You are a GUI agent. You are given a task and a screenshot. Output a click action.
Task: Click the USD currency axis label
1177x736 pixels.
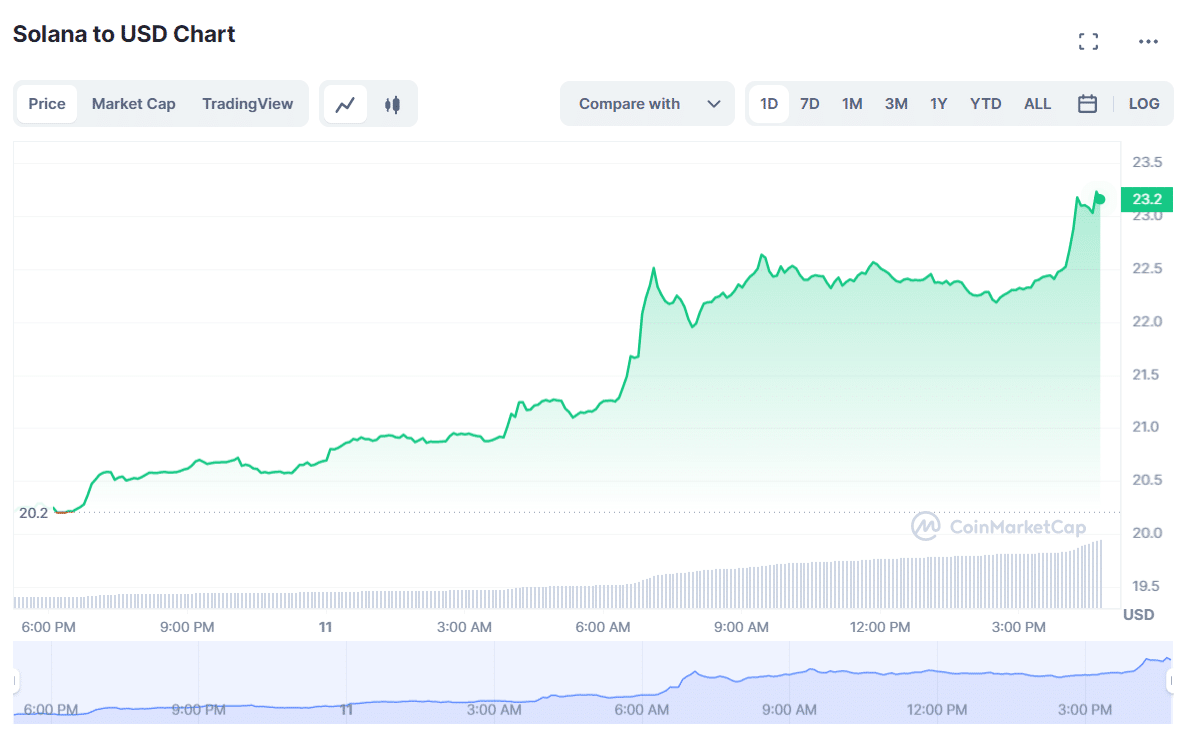(1138, 614)
